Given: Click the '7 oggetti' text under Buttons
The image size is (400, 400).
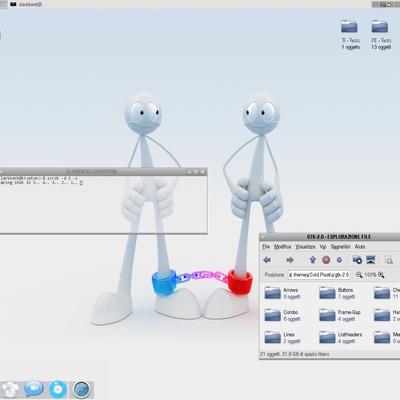Looking at the screenshot, I should tap(346, 297).
